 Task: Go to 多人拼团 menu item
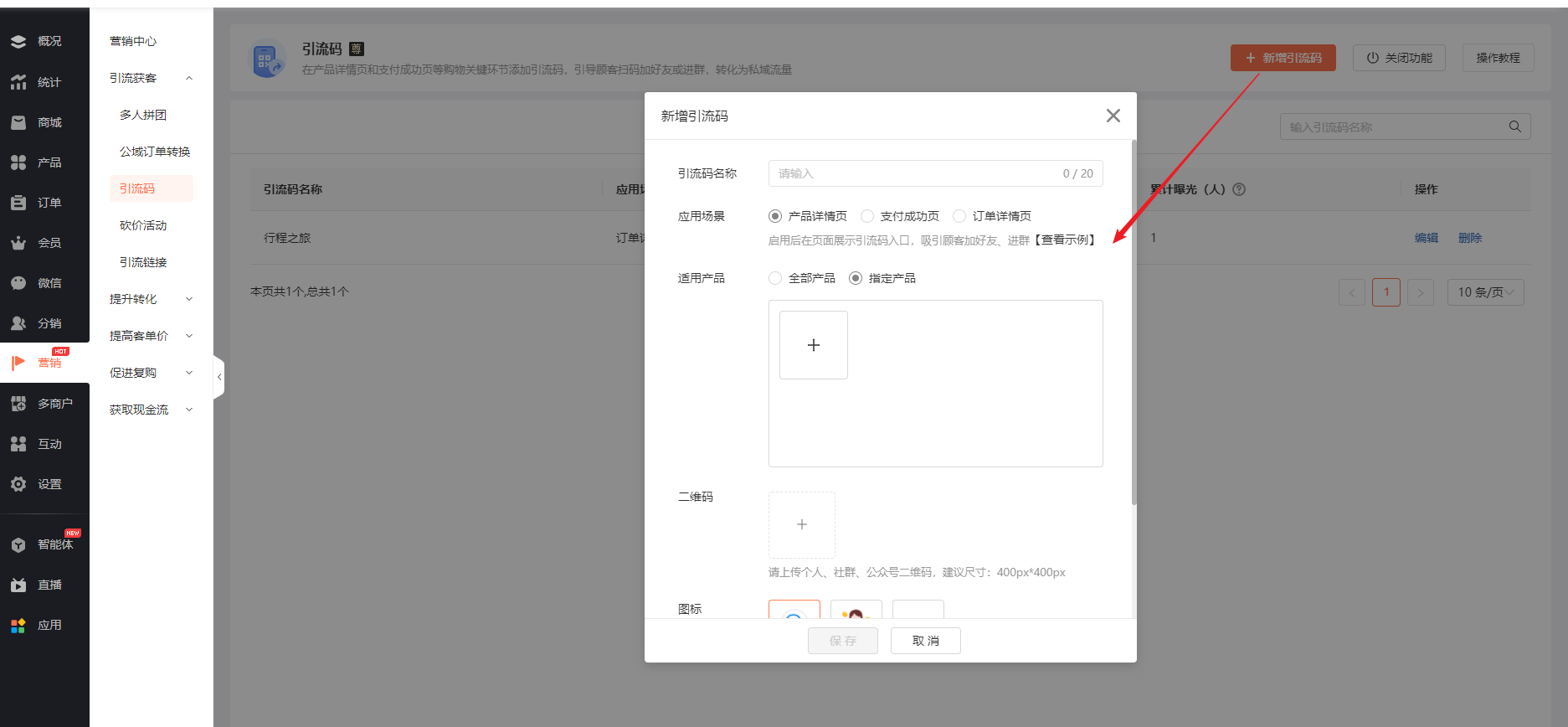click(x=143, y=115)
